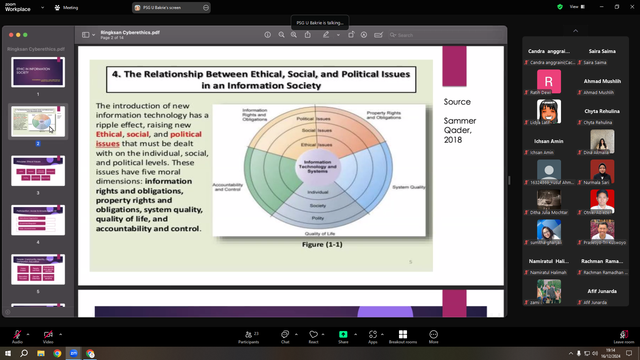This screenshot has height=360, width=640.
Task: Click Nurmala Sari video tile
Action: pyautogui.click(x=602, y=171)
